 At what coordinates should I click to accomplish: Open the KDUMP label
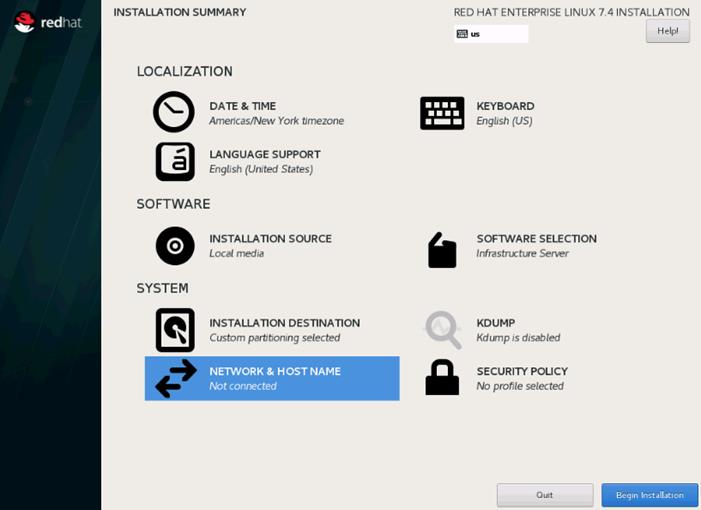coord(496,323)
